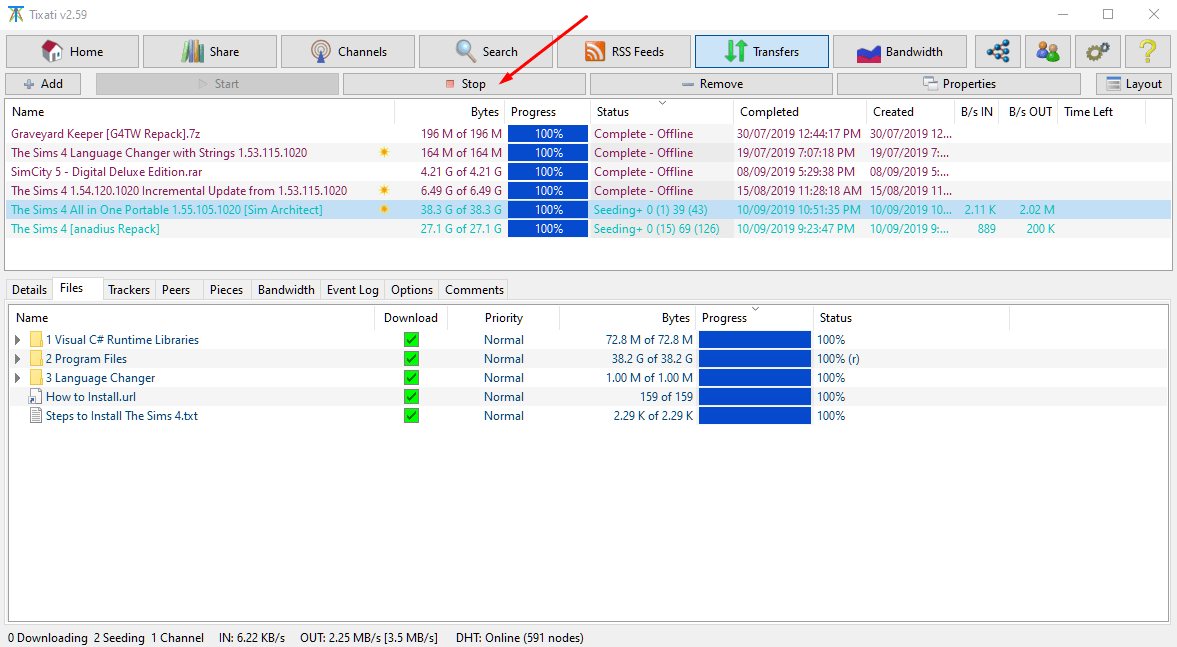Sort transfers by Completed column header
Screen dimensions: 1177x647
click(800, 112)
